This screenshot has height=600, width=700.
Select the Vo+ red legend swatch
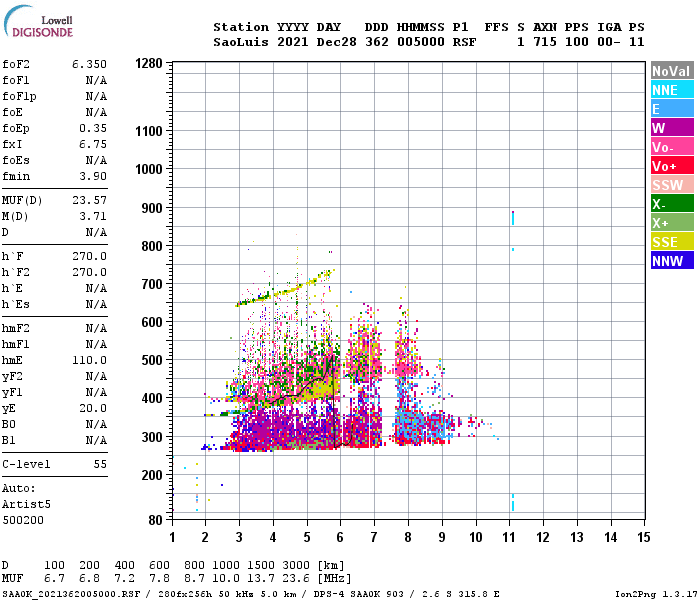point(672,166)
